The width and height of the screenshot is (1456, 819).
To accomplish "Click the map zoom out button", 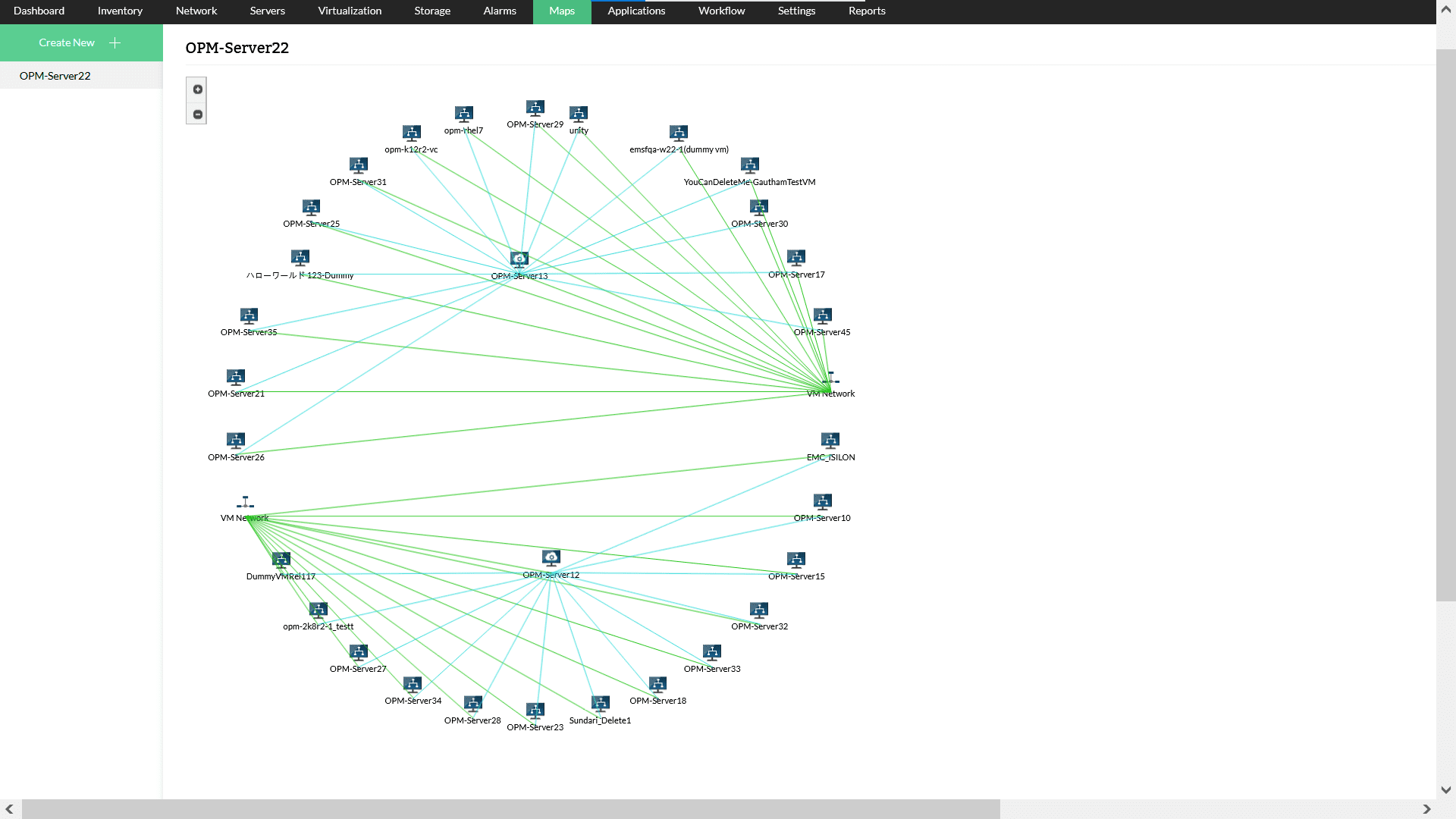I will 197,115.
